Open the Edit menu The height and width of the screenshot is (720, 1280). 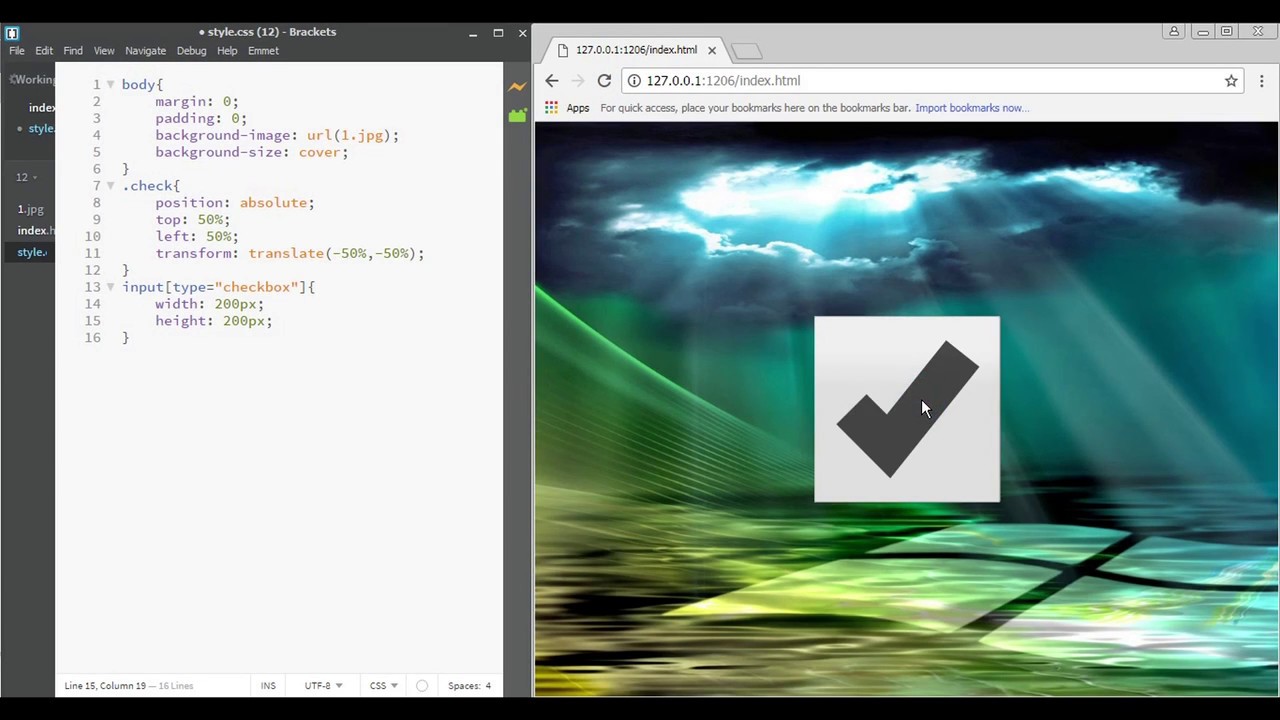coord(44,51)
